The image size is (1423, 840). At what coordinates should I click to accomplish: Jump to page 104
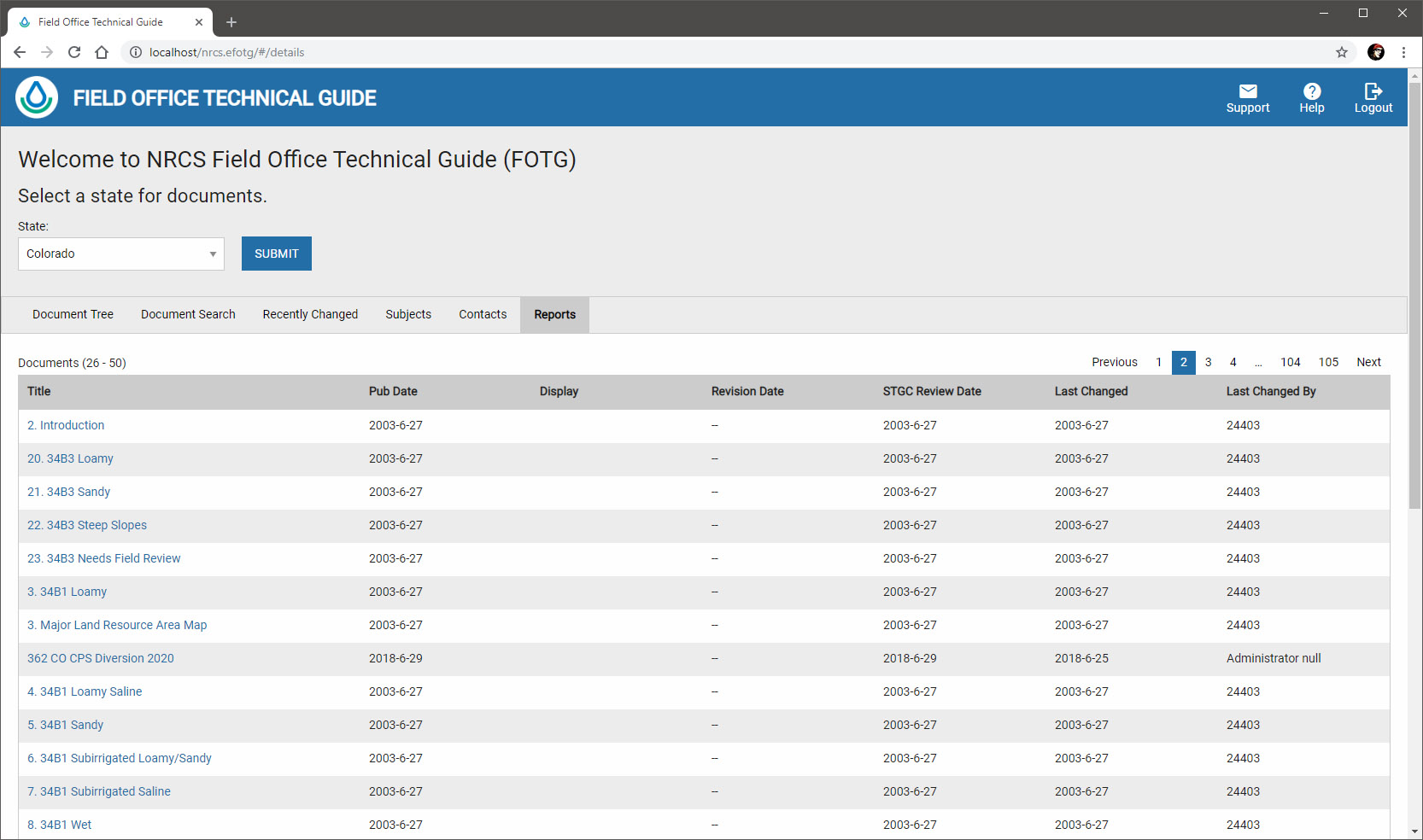(x=1291, y=362)
